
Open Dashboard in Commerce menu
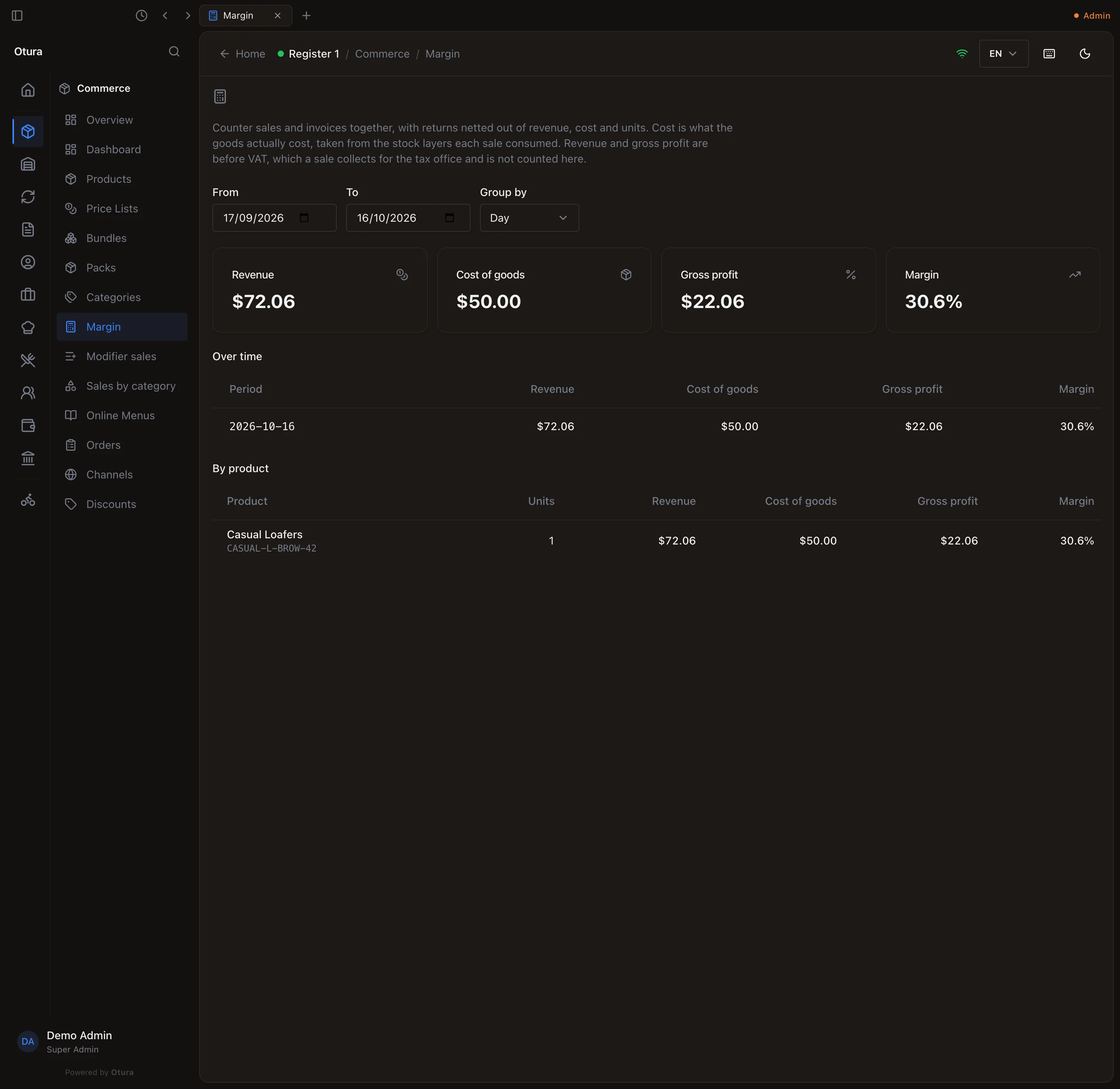[122, 150]
